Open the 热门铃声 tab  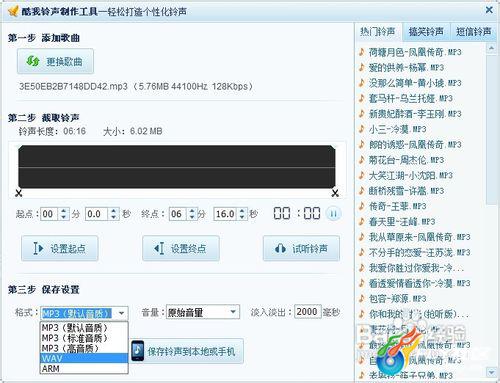tap(378, 32)
